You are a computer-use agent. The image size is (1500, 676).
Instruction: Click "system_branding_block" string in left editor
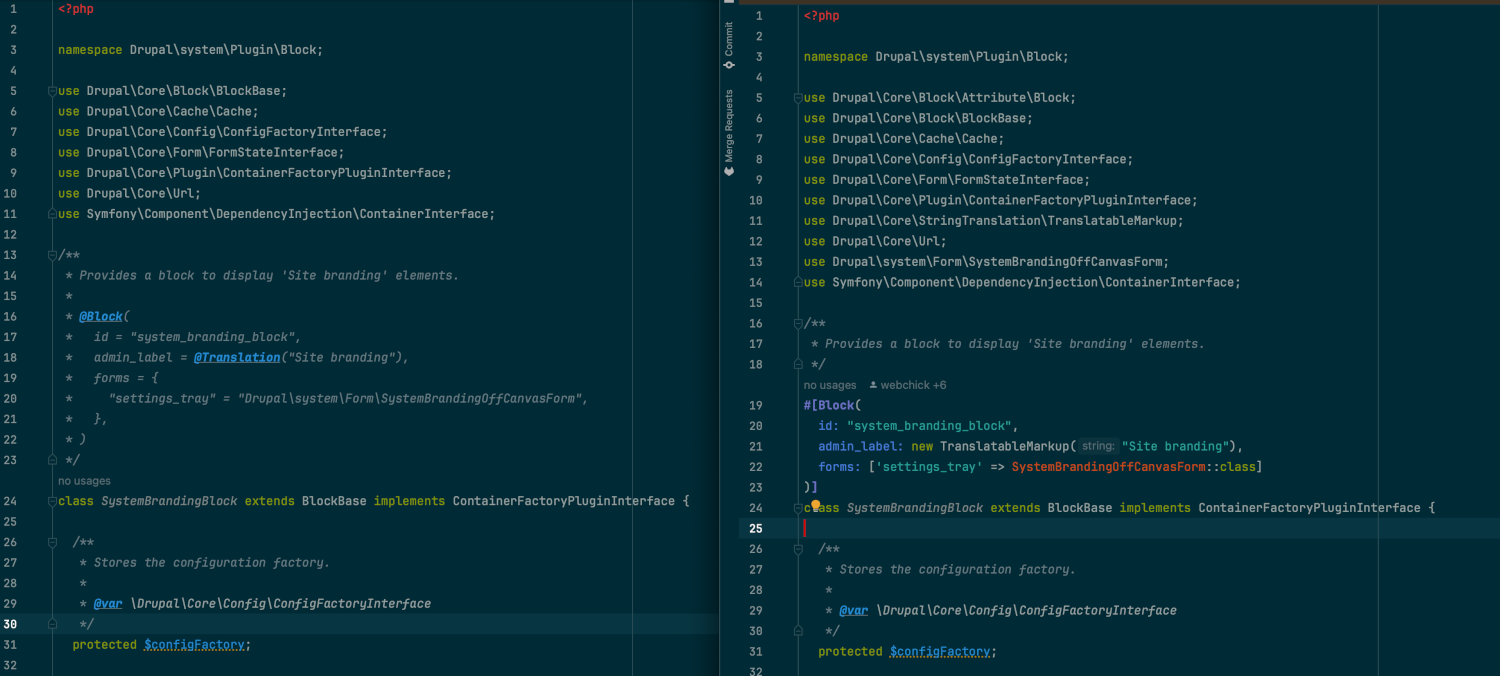[x=212, y=337]
